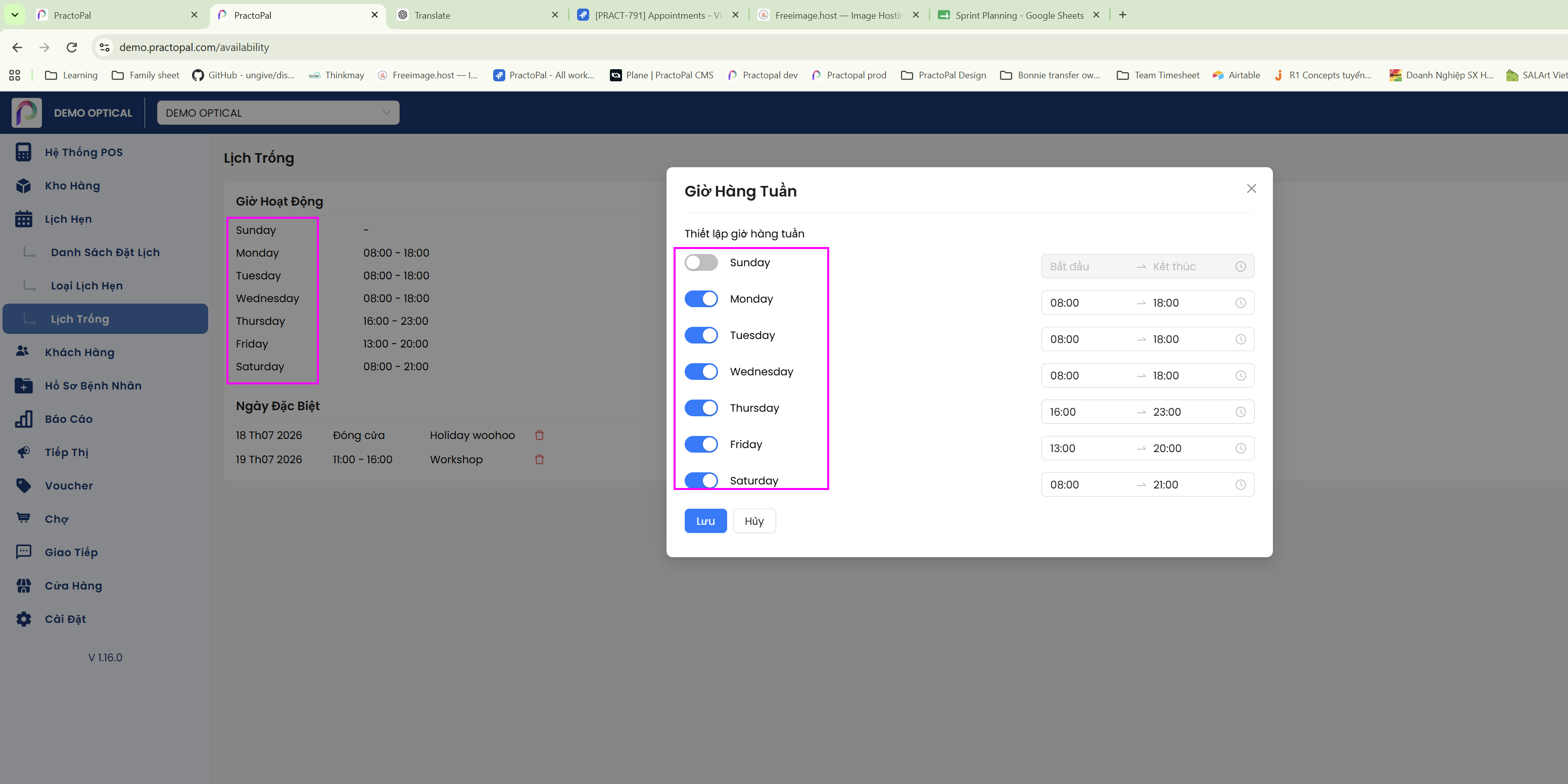1568x784 pixels.
Task: Click the Giao Tiếp chat icon
Action: point(23,552)
